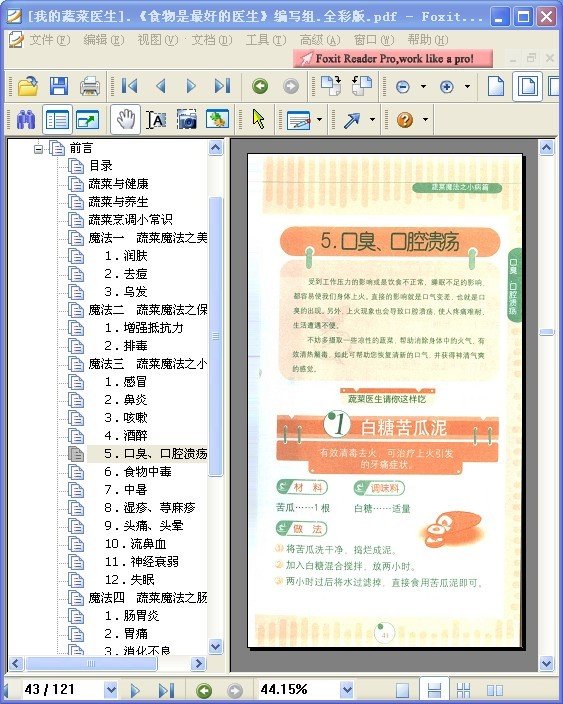Open the 6. 食物中毒 bookmark

(138, 471)
